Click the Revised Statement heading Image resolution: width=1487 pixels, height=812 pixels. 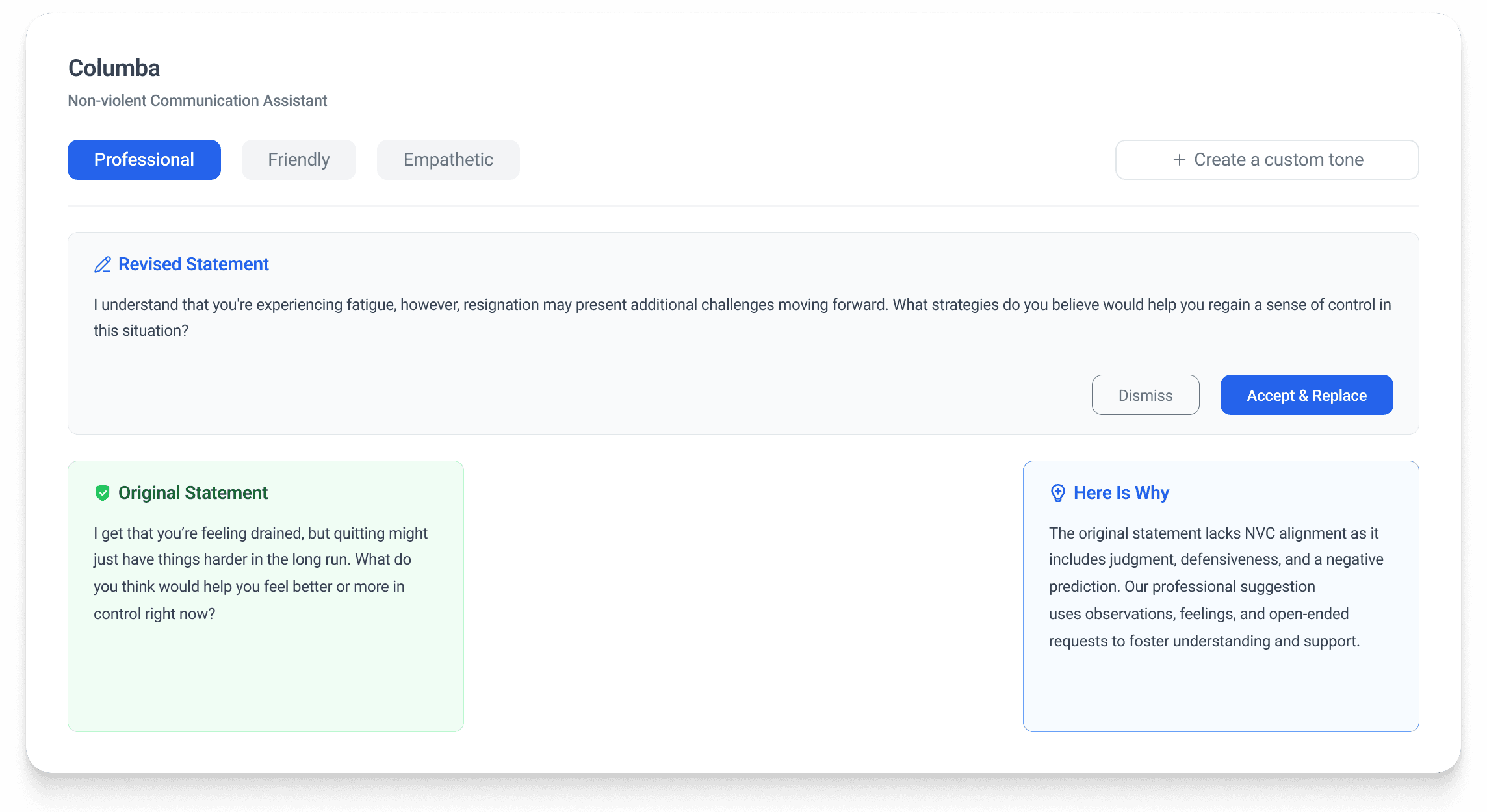tap(193, 264)
